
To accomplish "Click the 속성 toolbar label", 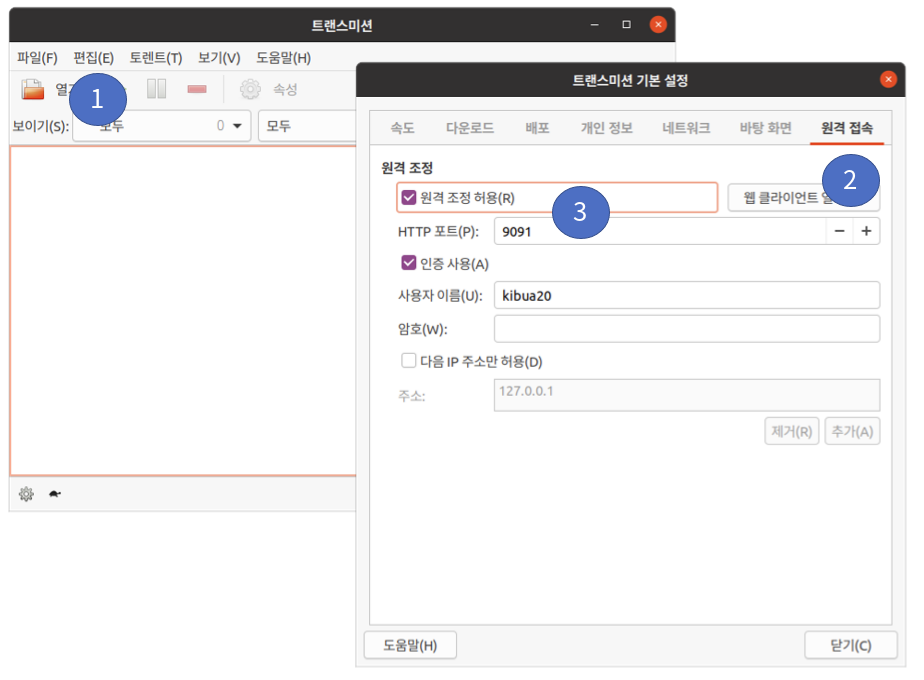I will tap(285, 90).
